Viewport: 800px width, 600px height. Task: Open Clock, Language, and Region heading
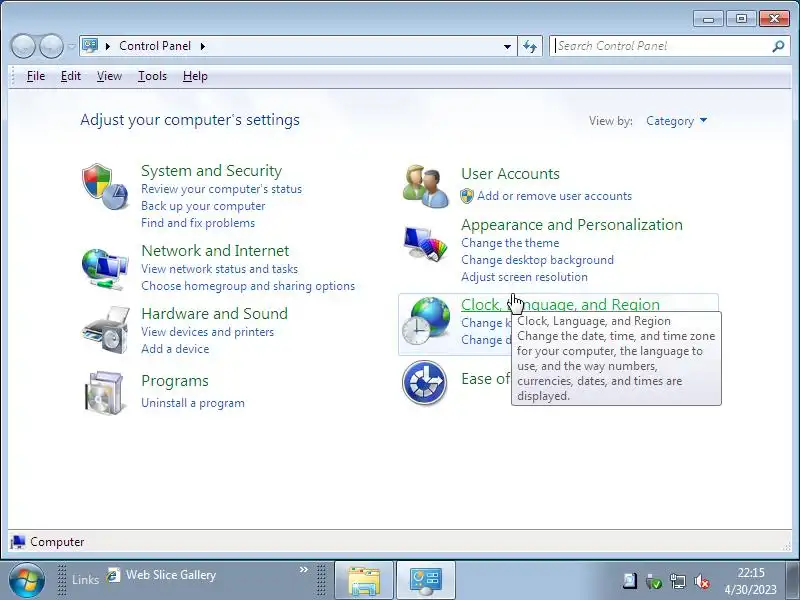tap(560, 305)
